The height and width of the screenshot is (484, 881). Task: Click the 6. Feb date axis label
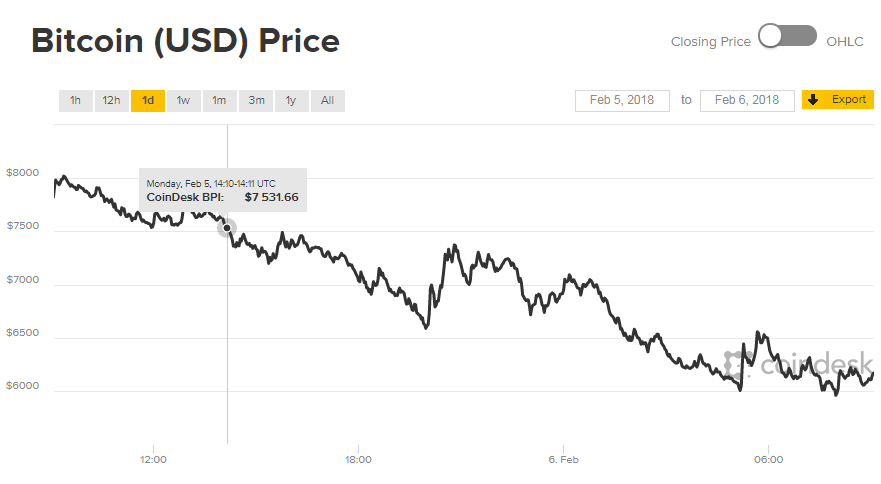(563, 460)
